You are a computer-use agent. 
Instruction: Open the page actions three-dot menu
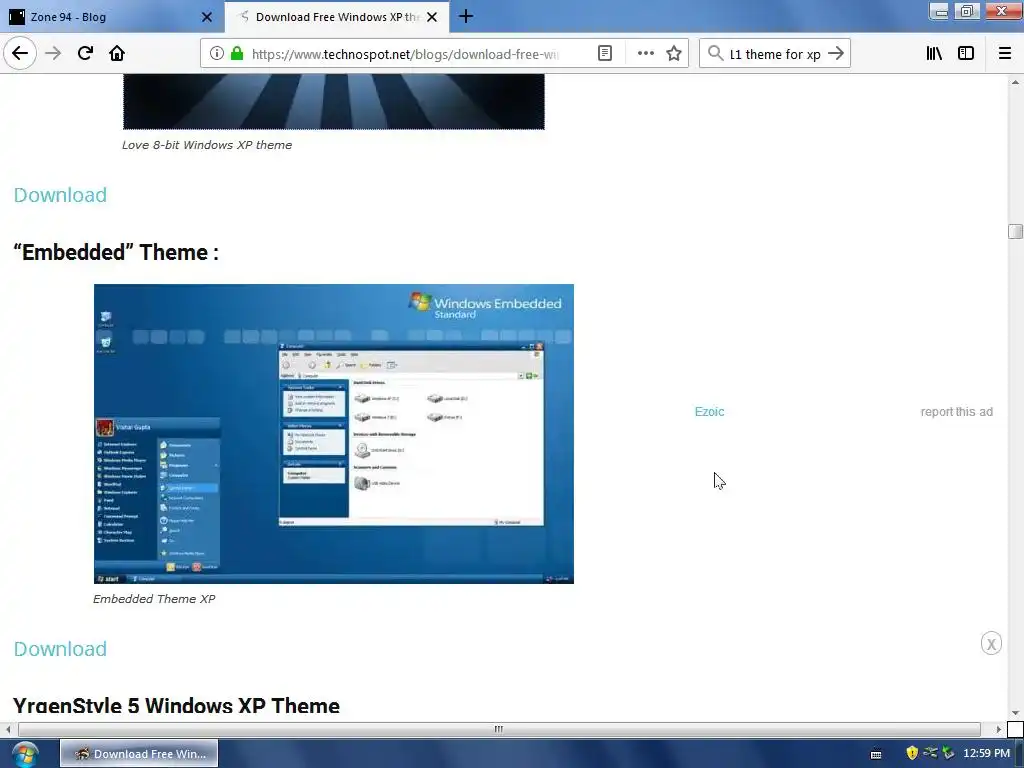coord(645,54)
